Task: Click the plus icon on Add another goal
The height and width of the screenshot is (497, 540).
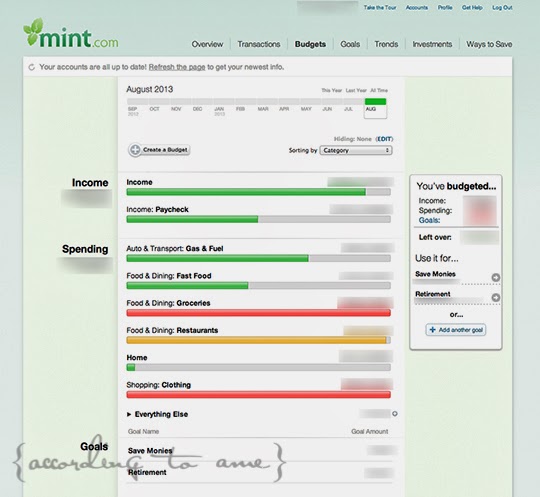Action: [x=433, y=330]
